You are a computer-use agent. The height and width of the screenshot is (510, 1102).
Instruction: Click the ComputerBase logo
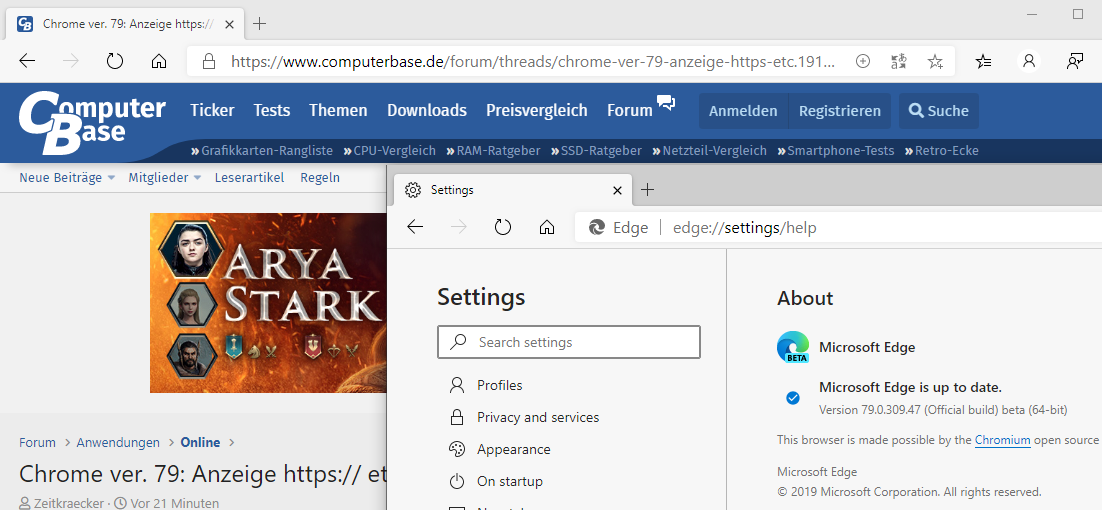(91, 124)
